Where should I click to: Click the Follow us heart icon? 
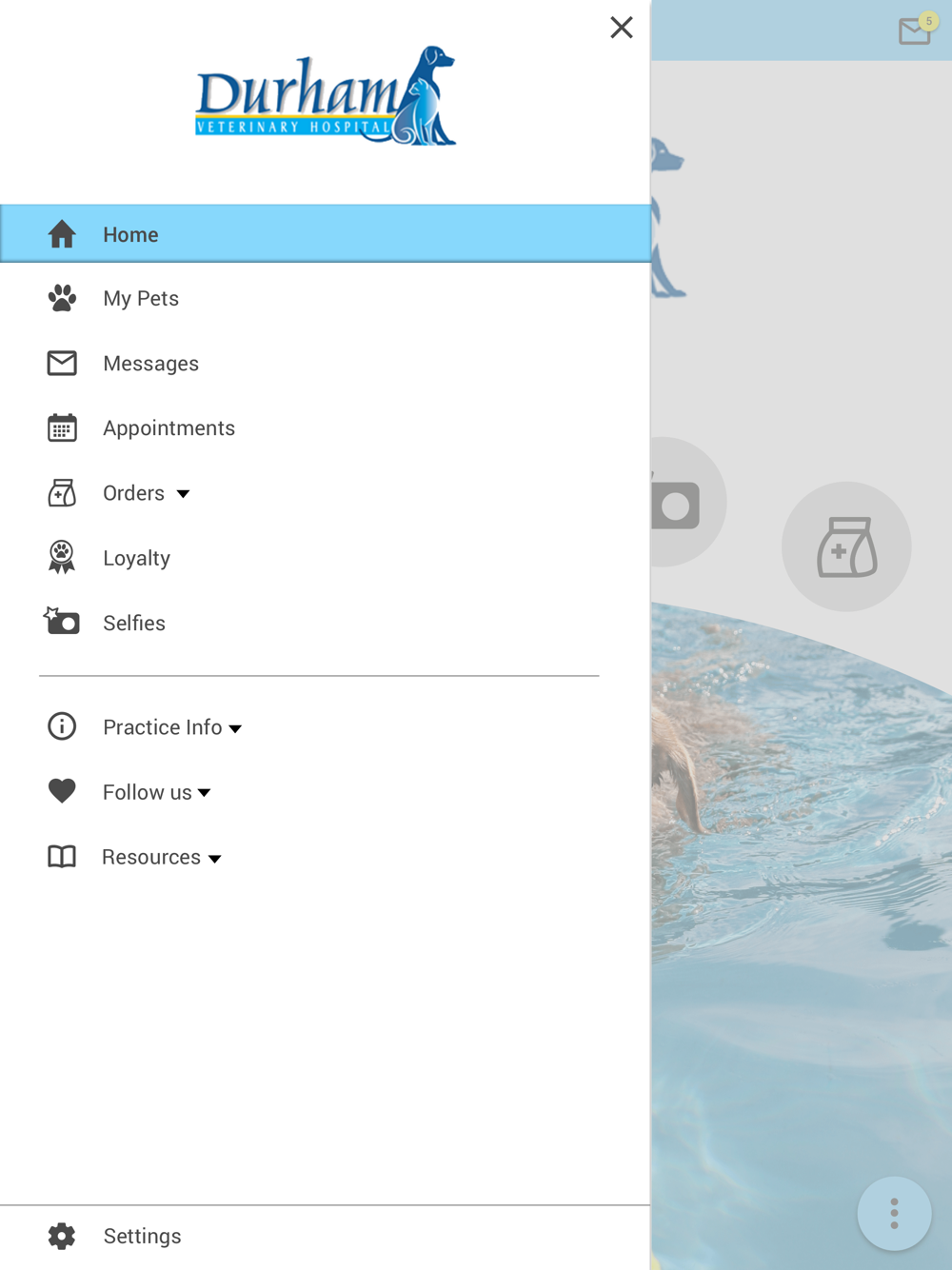tap(62, 791)
